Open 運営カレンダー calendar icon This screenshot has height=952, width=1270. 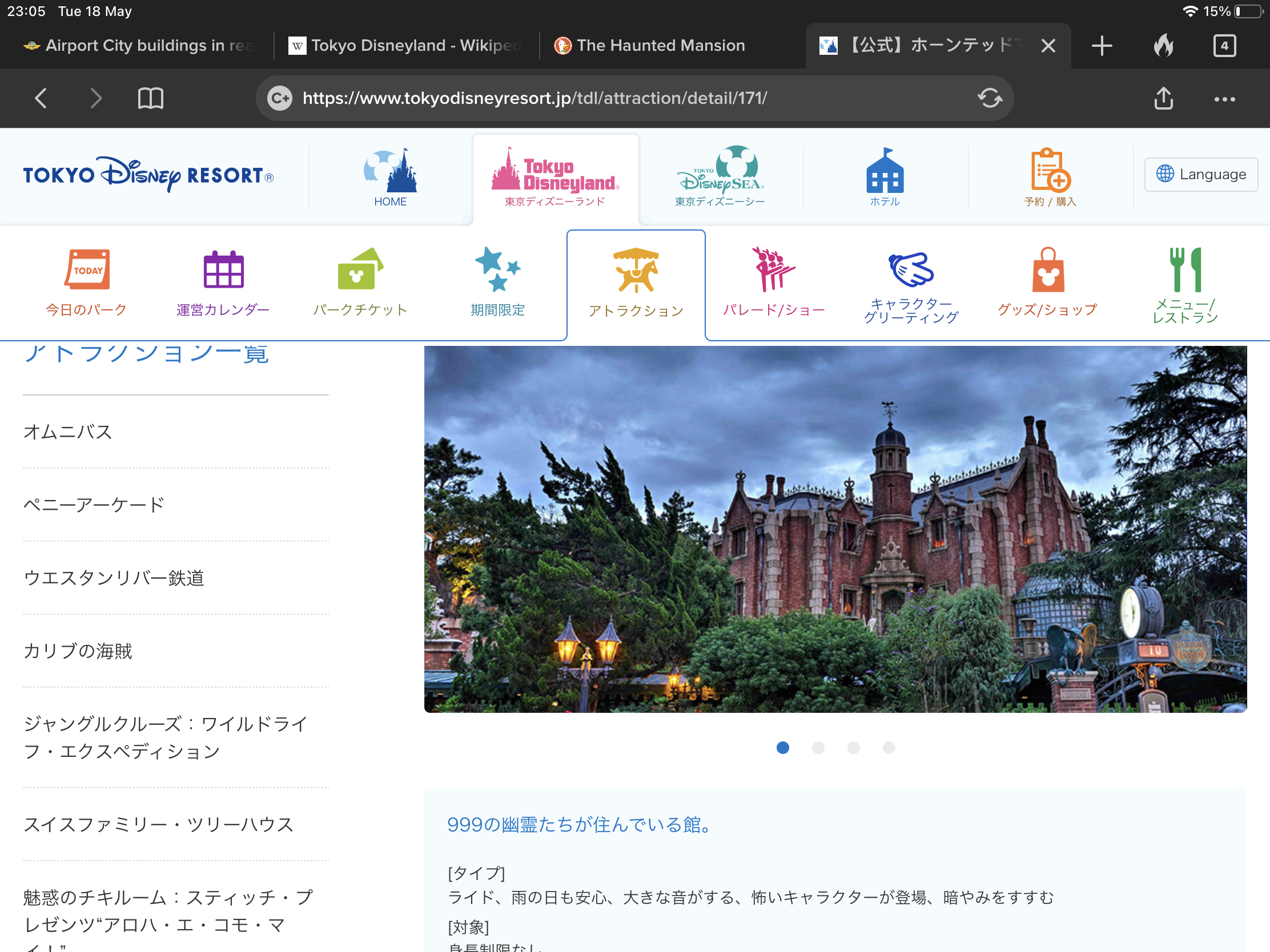point(223,283)
